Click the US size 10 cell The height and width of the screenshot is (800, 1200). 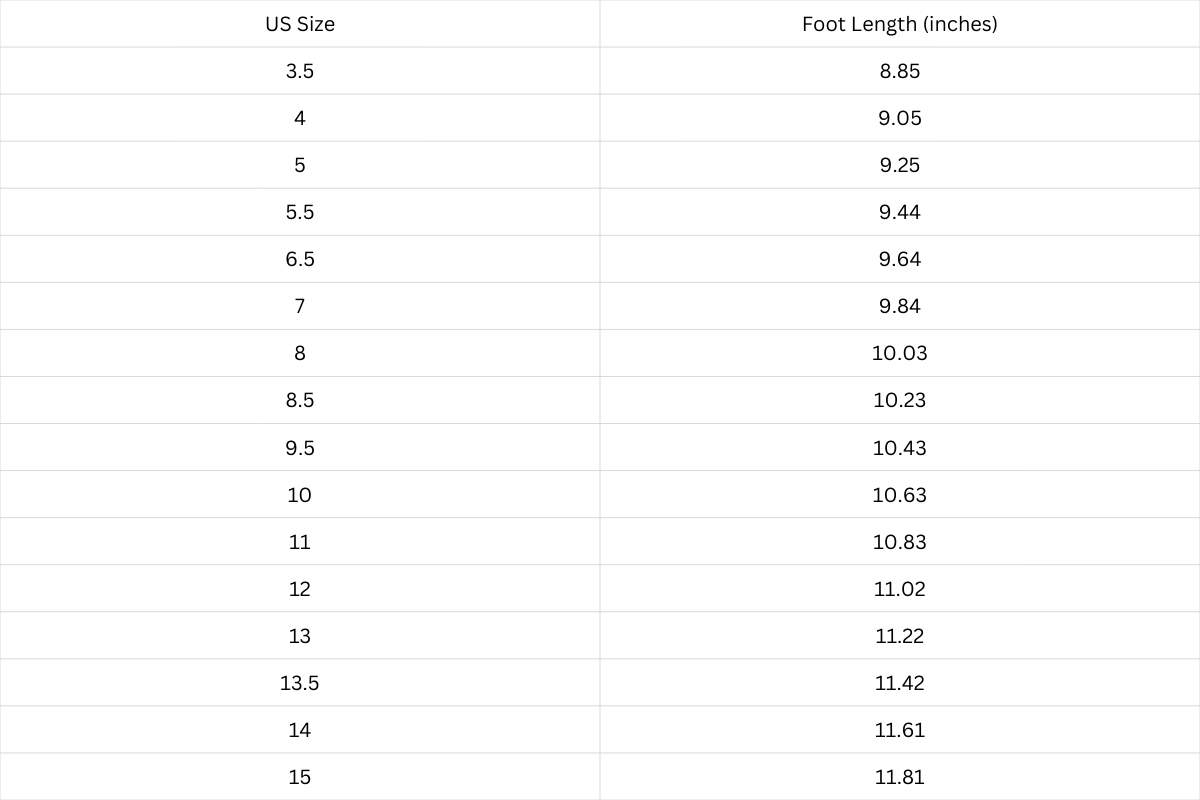(300, 495)
